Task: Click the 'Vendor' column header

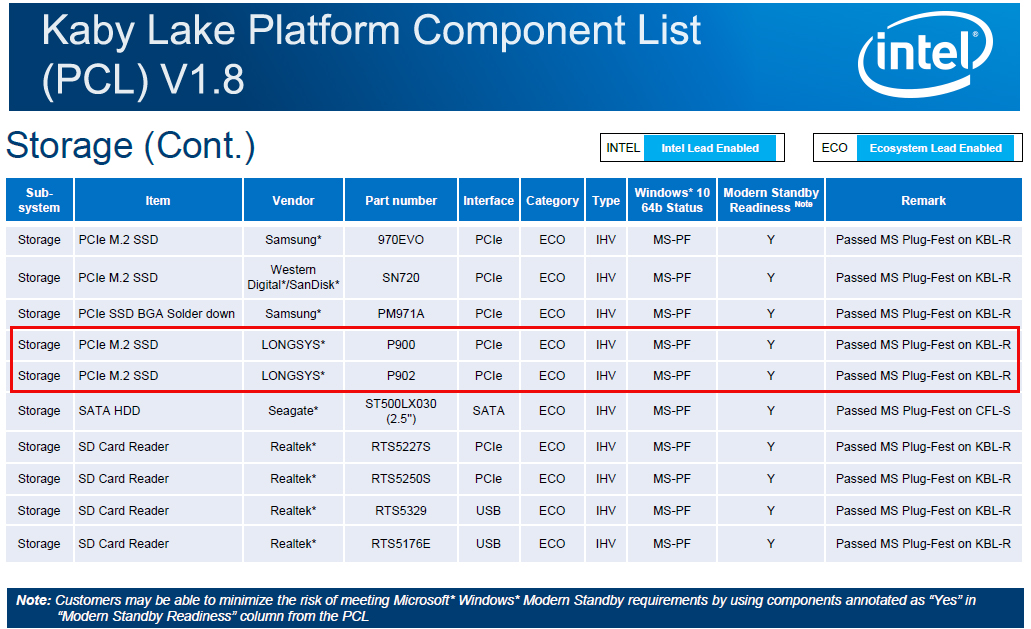Action: click(x=293, y=200)
